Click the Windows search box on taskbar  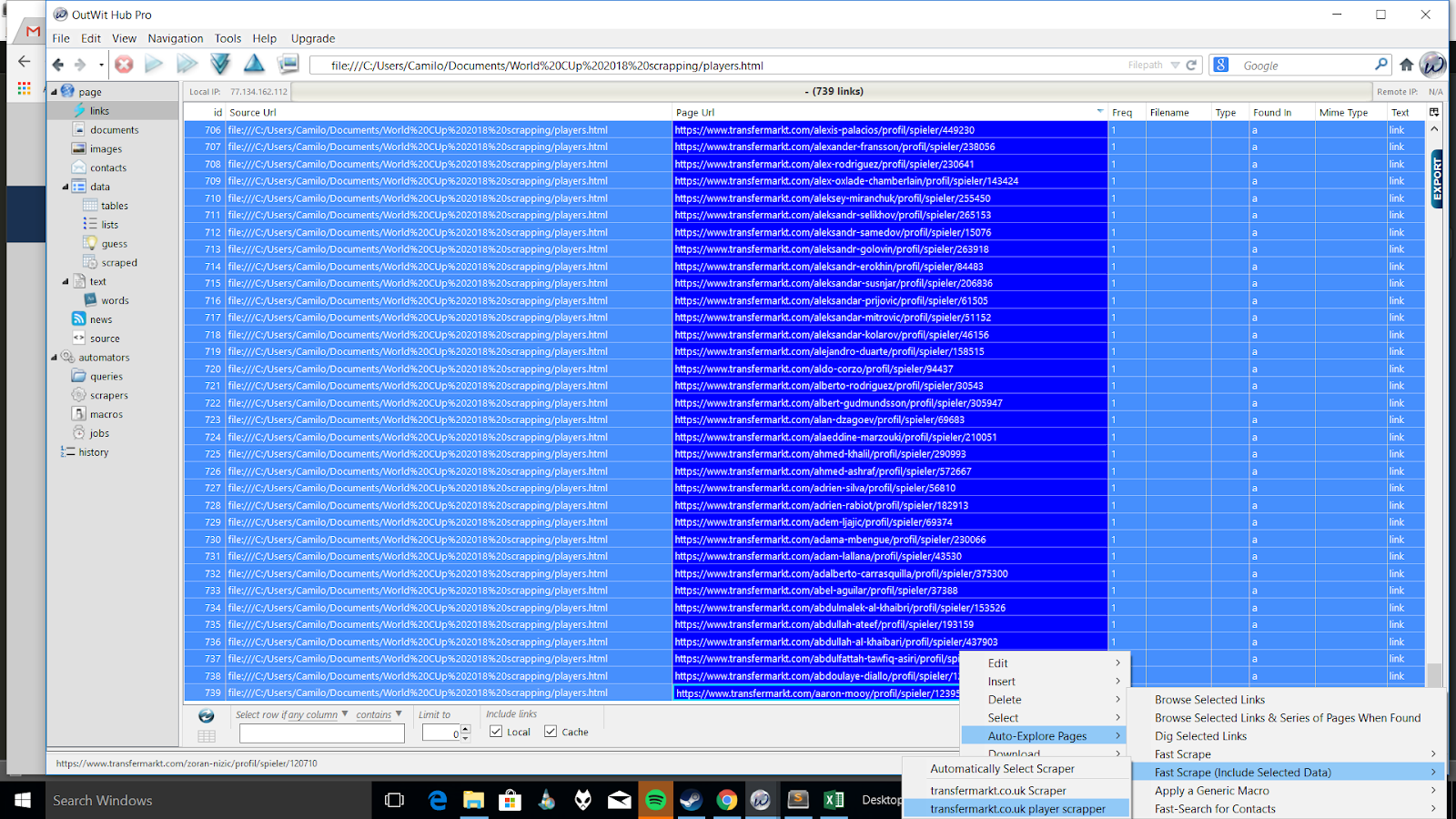[x=207, y=800]
